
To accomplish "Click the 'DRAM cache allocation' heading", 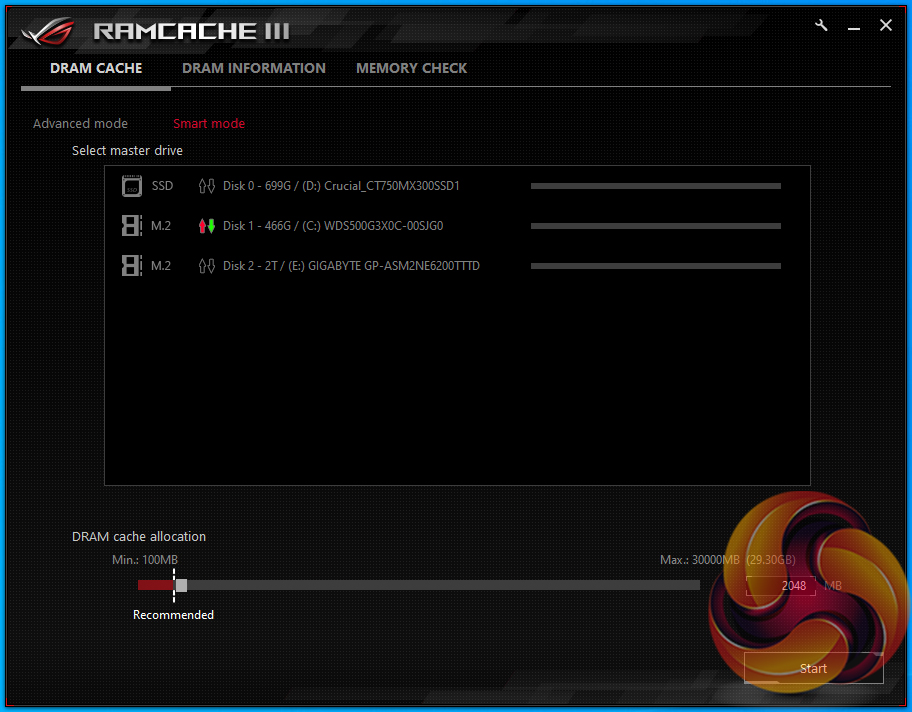I will pos(138,536).
